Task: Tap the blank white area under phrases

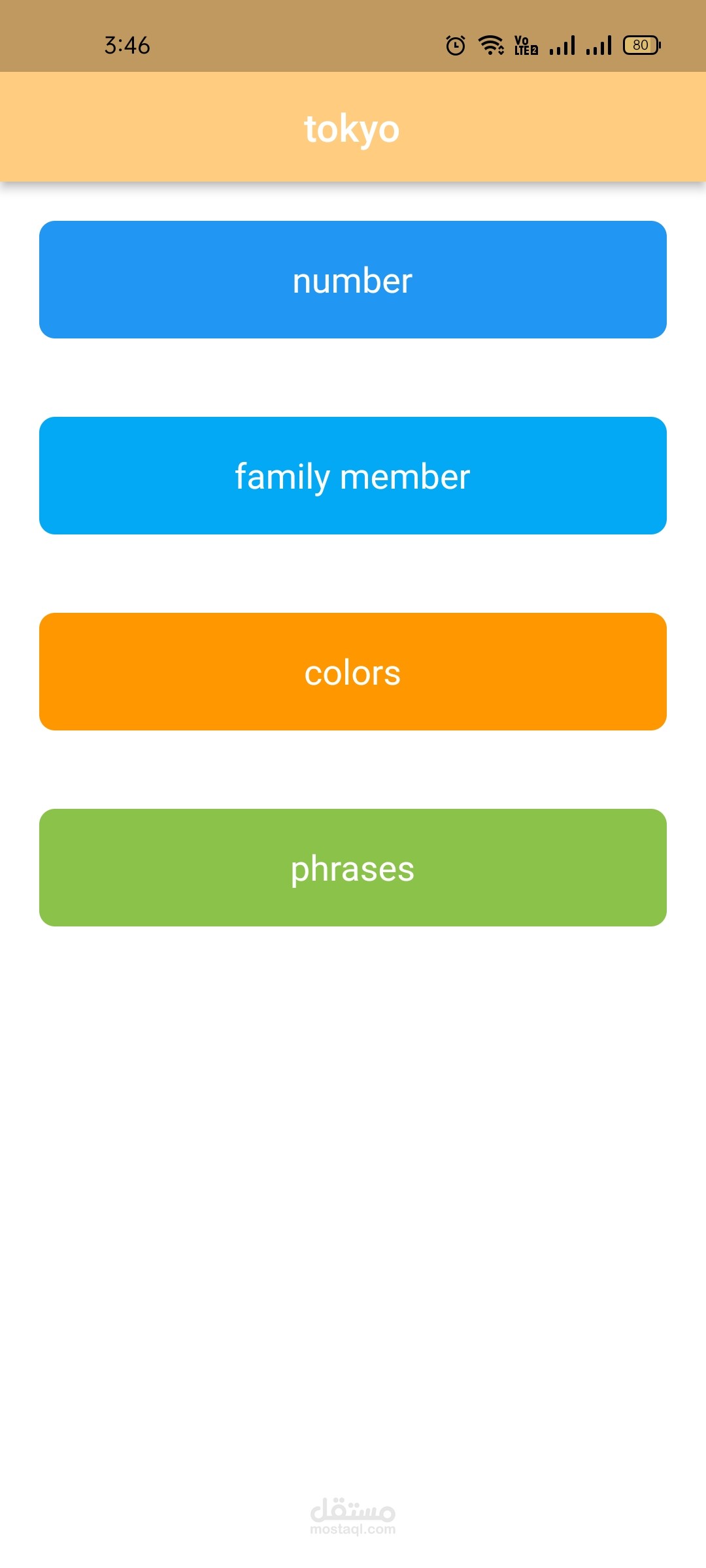Action: click(x=353, y=1176)
